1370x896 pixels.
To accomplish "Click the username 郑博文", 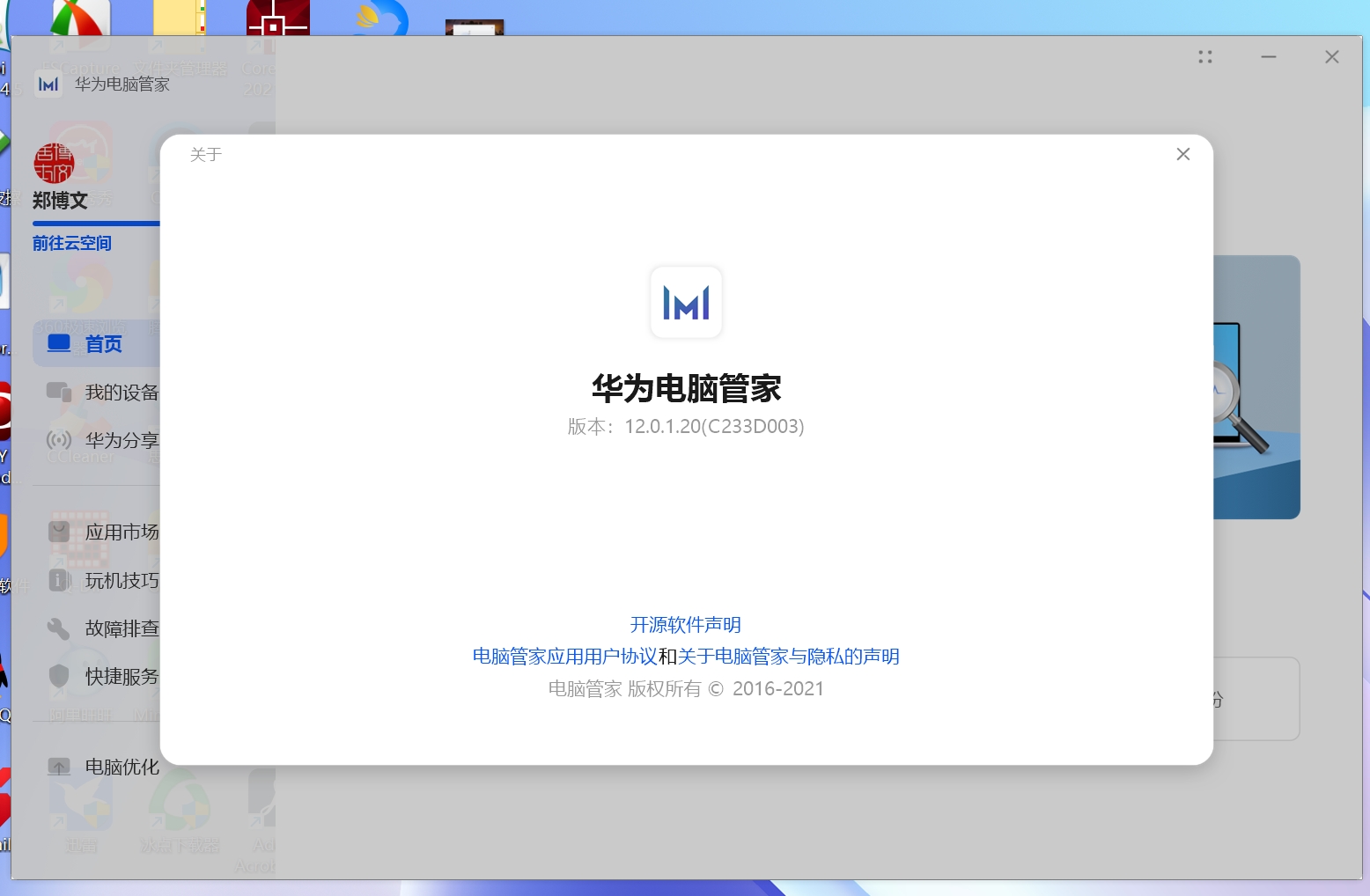I will (60, 201).
